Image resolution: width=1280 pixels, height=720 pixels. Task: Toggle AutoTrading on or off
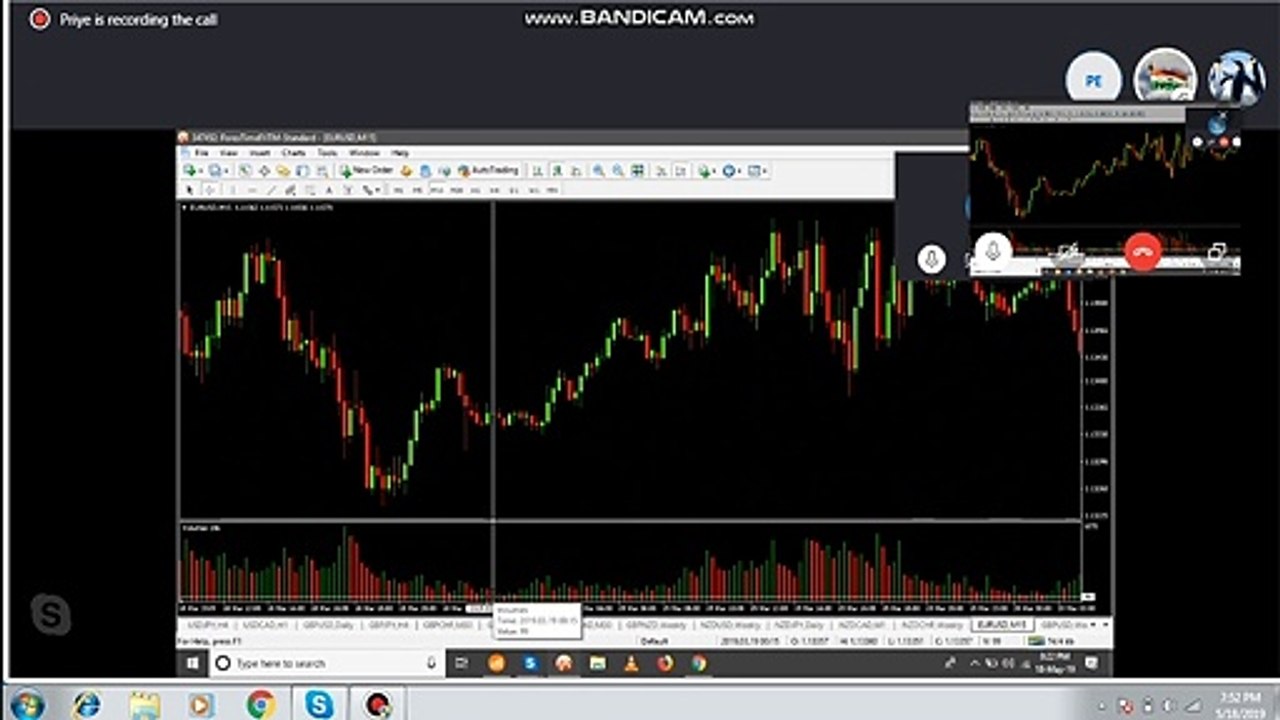click(x=490, y=171)
